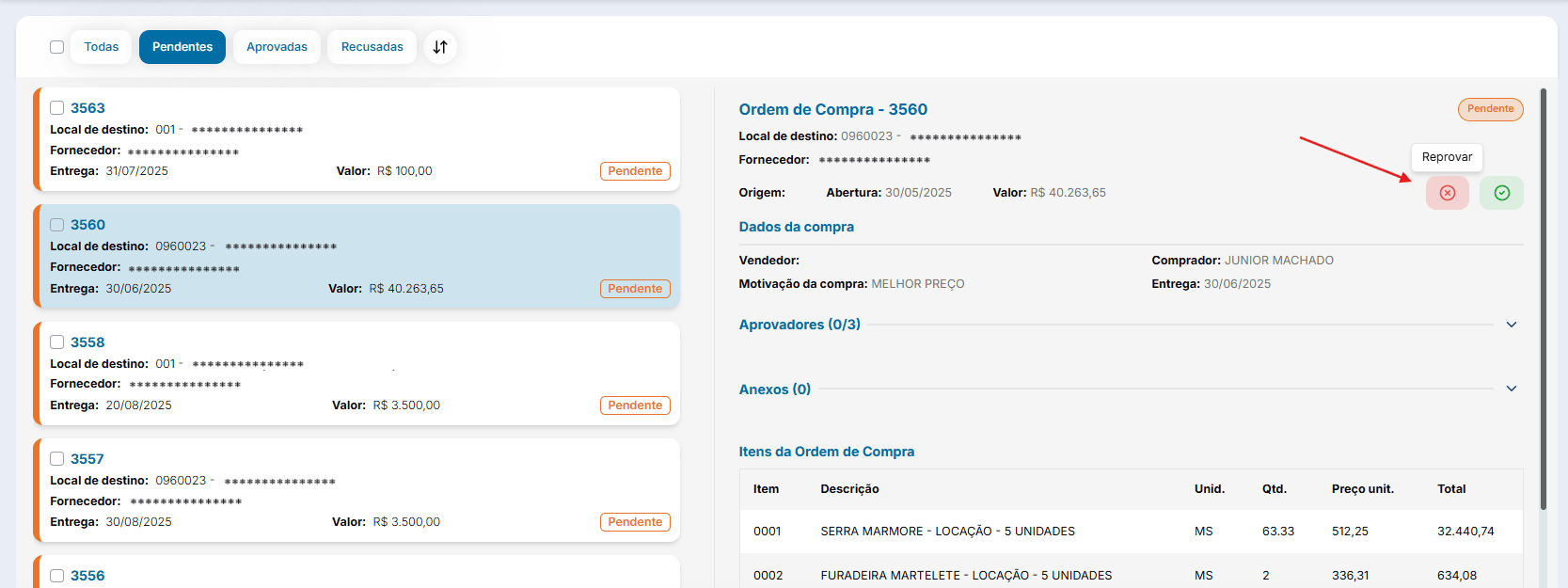This screenshot has height=588, width=1568.
Task: Click the Preço unit. column header
Action: point(1363,489)
